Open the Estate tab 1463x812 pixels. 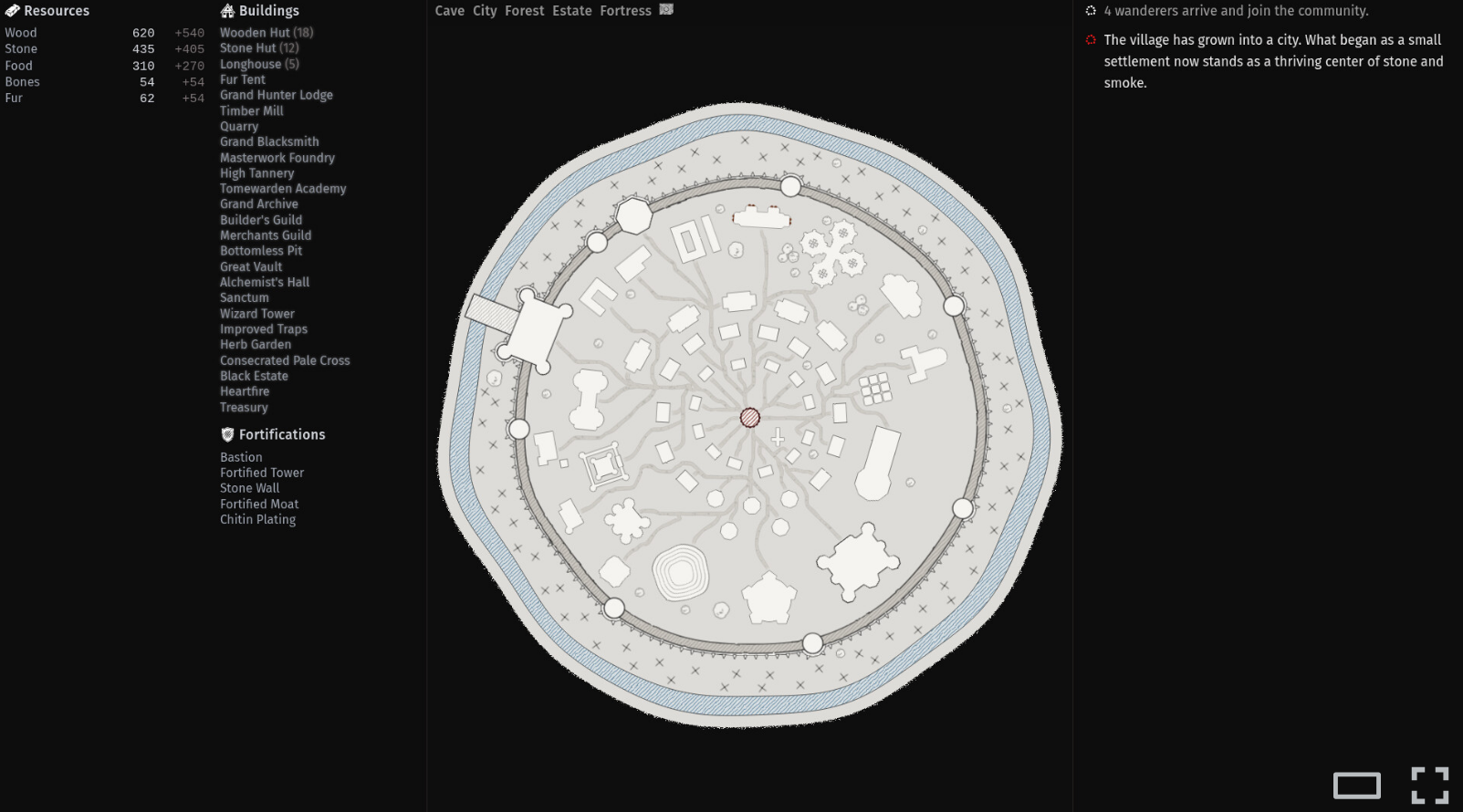tap(572, 11)
